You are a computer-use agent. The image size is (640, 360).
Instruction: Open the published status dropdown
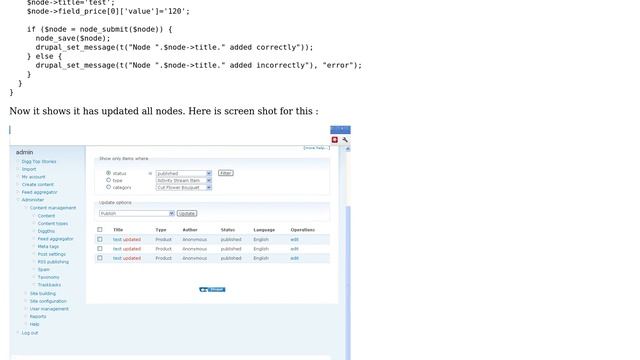click(184, 173)
